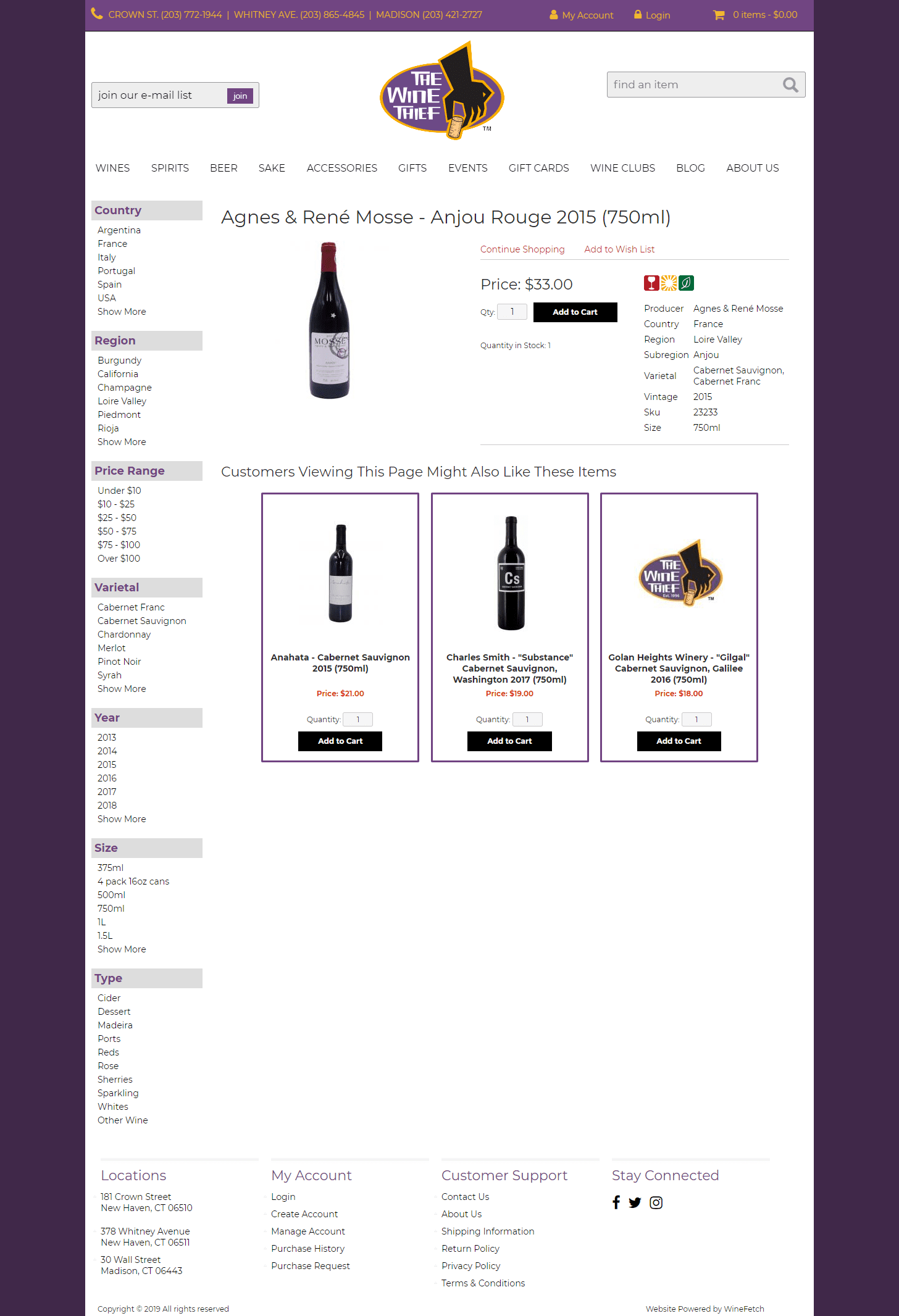Click the join e-mail list button
Image resolution: width=899 pixels, height=1316 pixels.
[240, 96]
